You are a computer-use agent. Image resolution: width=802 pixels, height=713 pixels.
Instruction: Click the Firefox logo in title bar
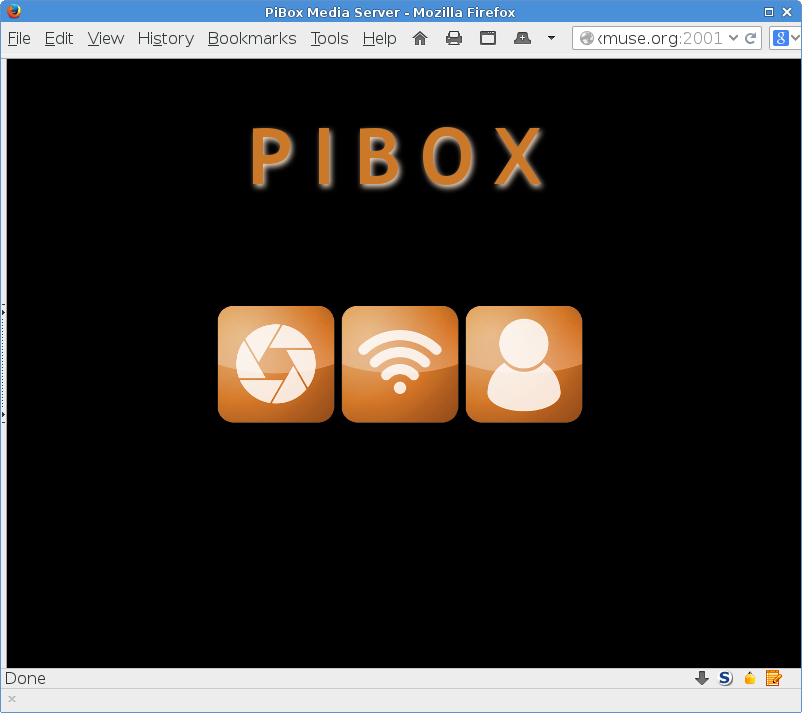14,11
